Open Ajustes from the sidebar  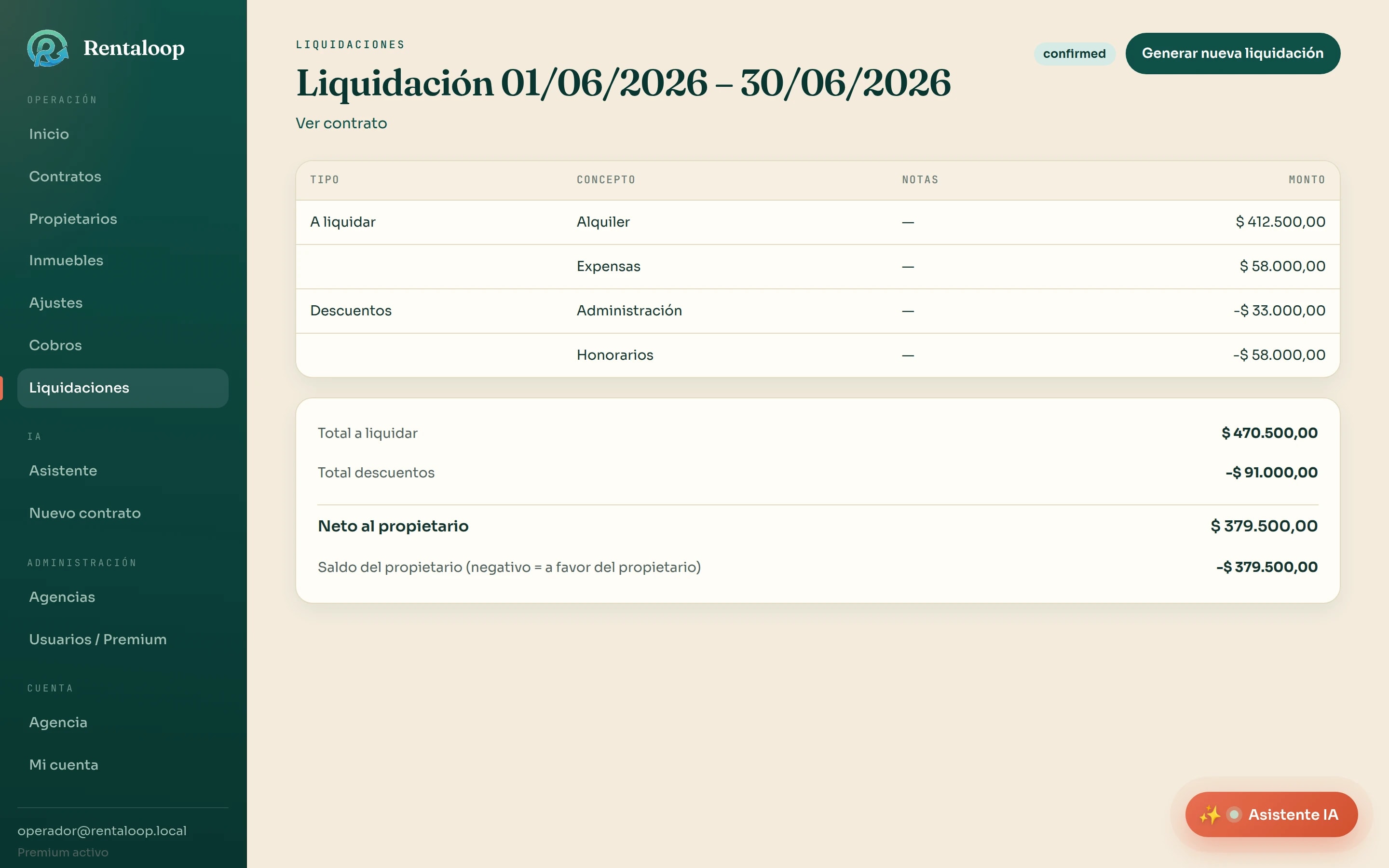tap(123, 303)
